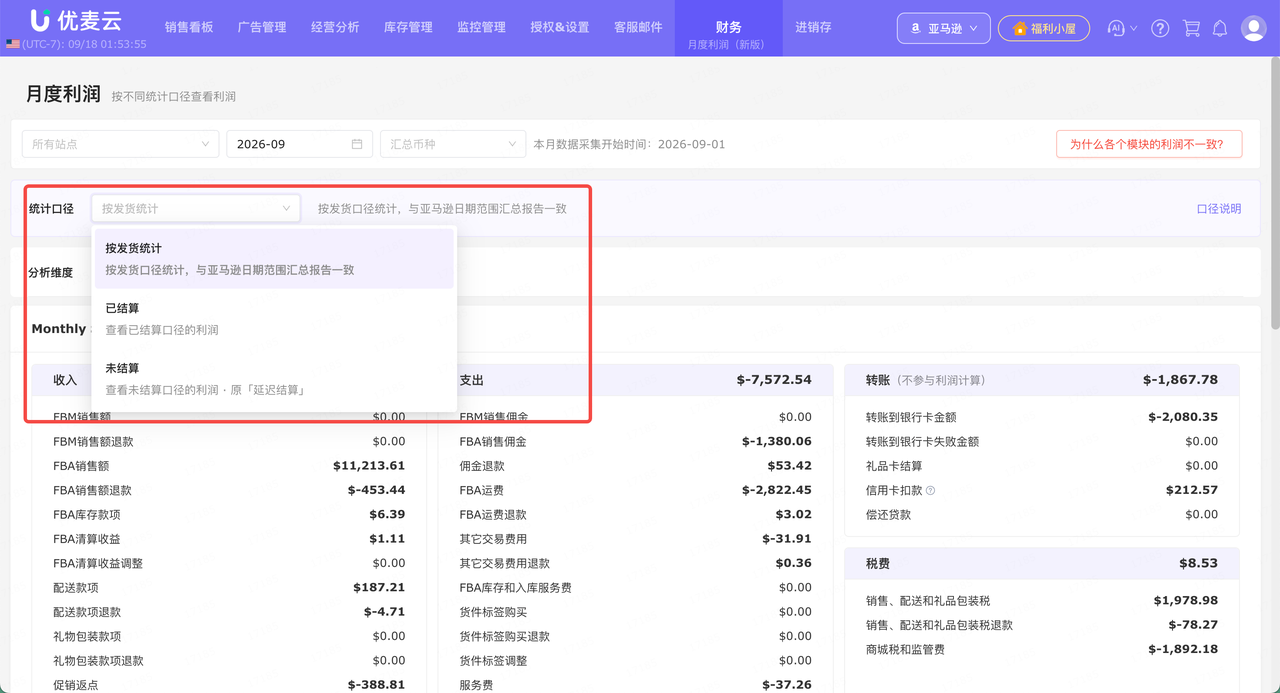1280x693 pixels.
Task: Click the 税费 total $8.53
Action: pos(1198,563)
